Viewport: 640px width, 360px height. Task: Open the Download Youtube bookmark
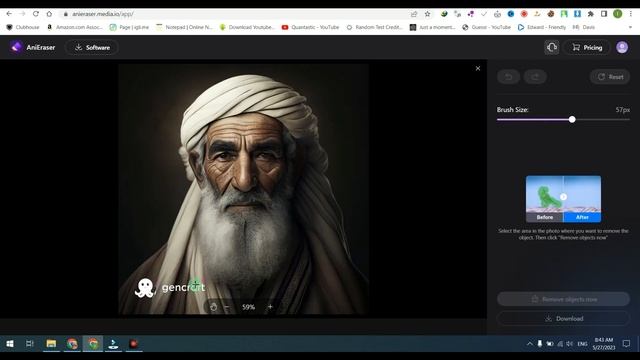coord(247,27)
